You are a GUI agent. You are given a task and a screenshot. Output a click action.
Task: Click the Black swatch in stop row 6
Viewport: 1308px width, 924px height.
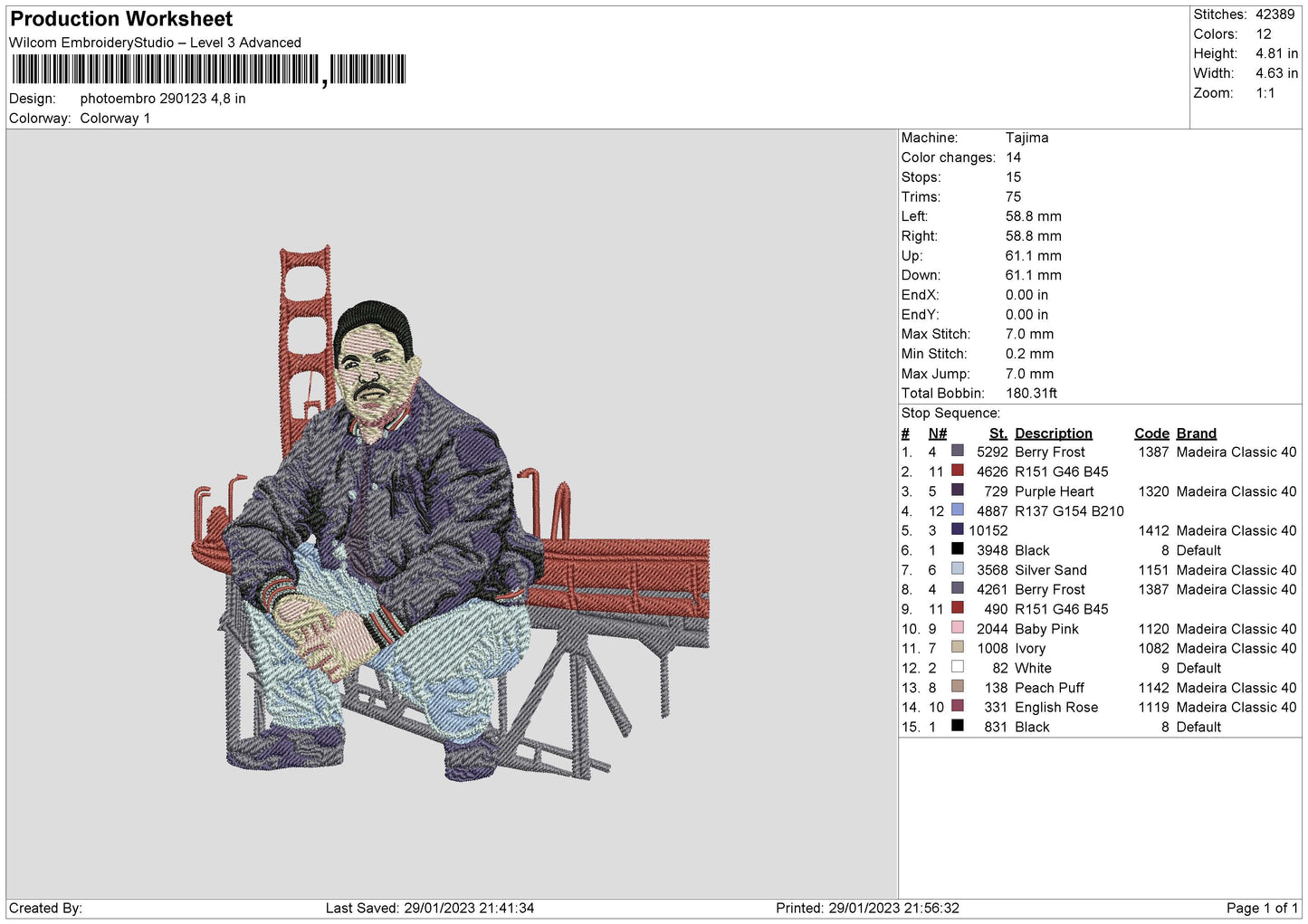[x=957, y=548]
